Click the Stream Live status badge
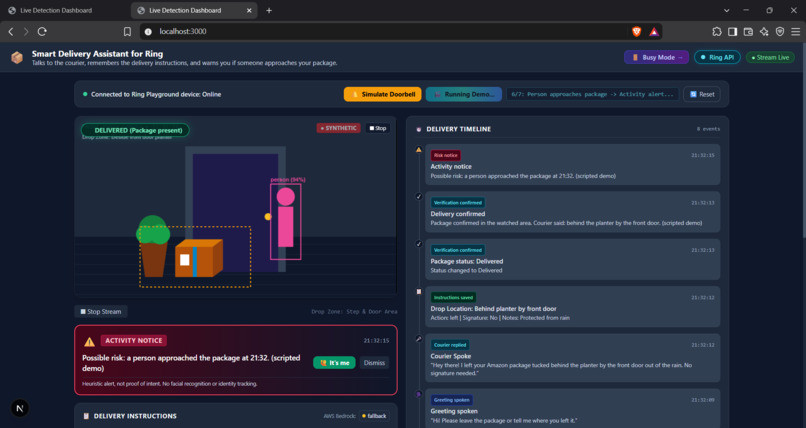Image resolution: width=806 pixels, height=428 pixels. 770,57
